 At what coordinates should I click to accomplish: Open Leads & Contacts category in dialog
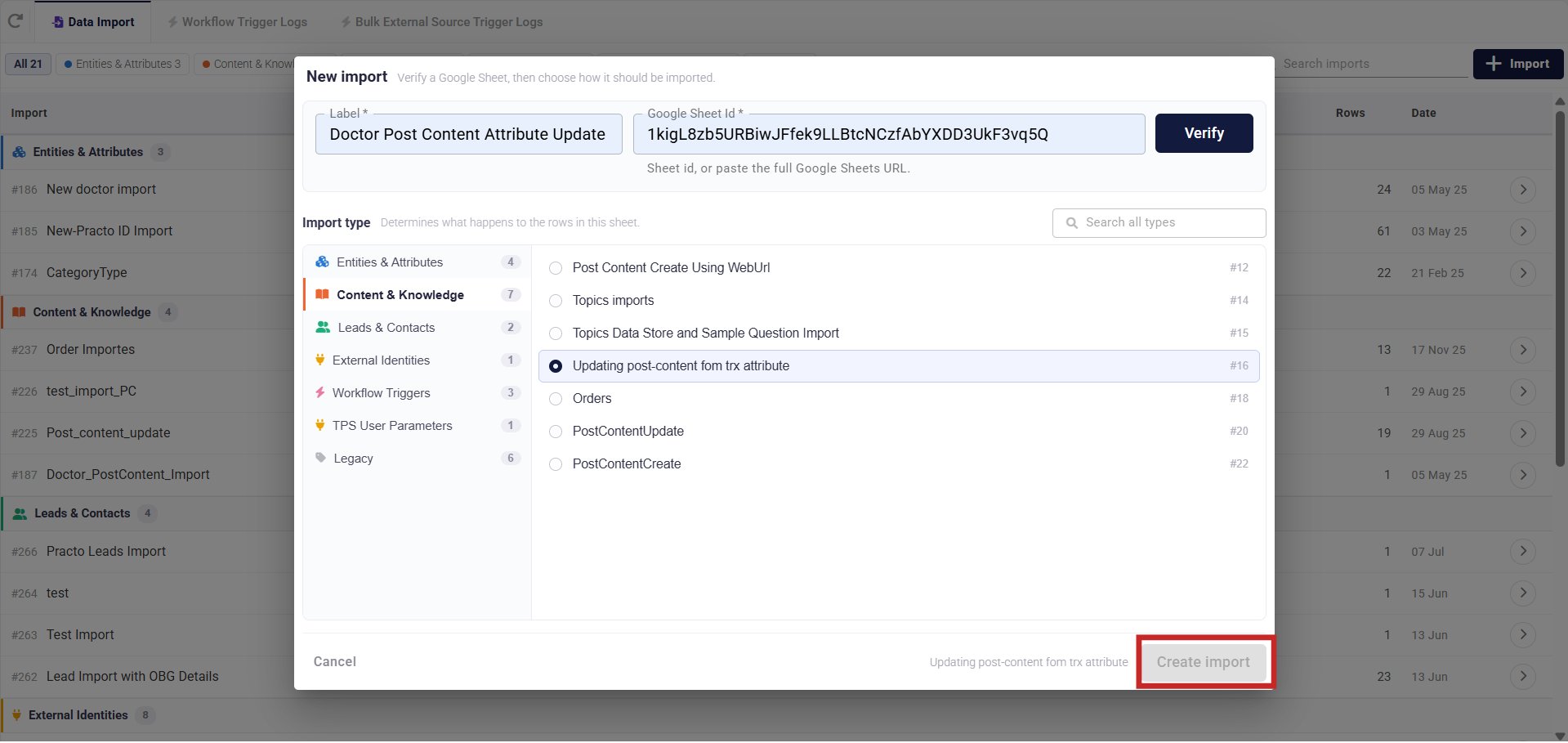click(417, 328)
